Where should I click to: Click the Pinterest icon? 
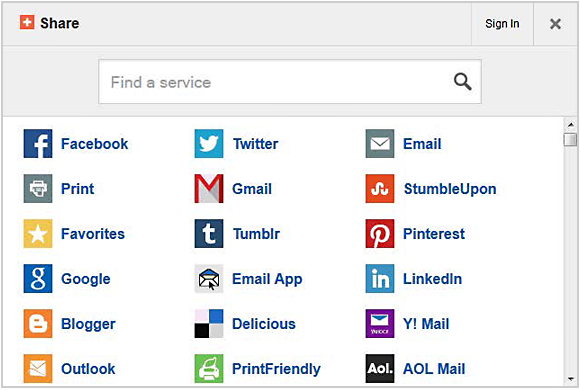click(380, 233)
